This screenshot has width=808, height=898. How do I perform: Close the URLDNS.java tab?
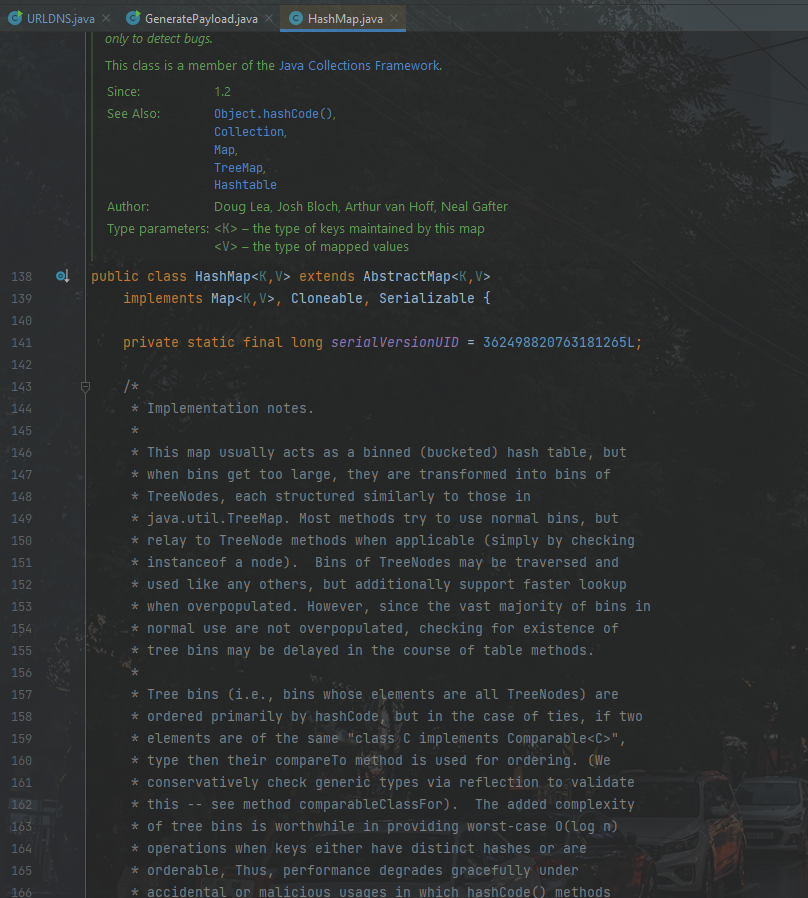coord(106,18)
